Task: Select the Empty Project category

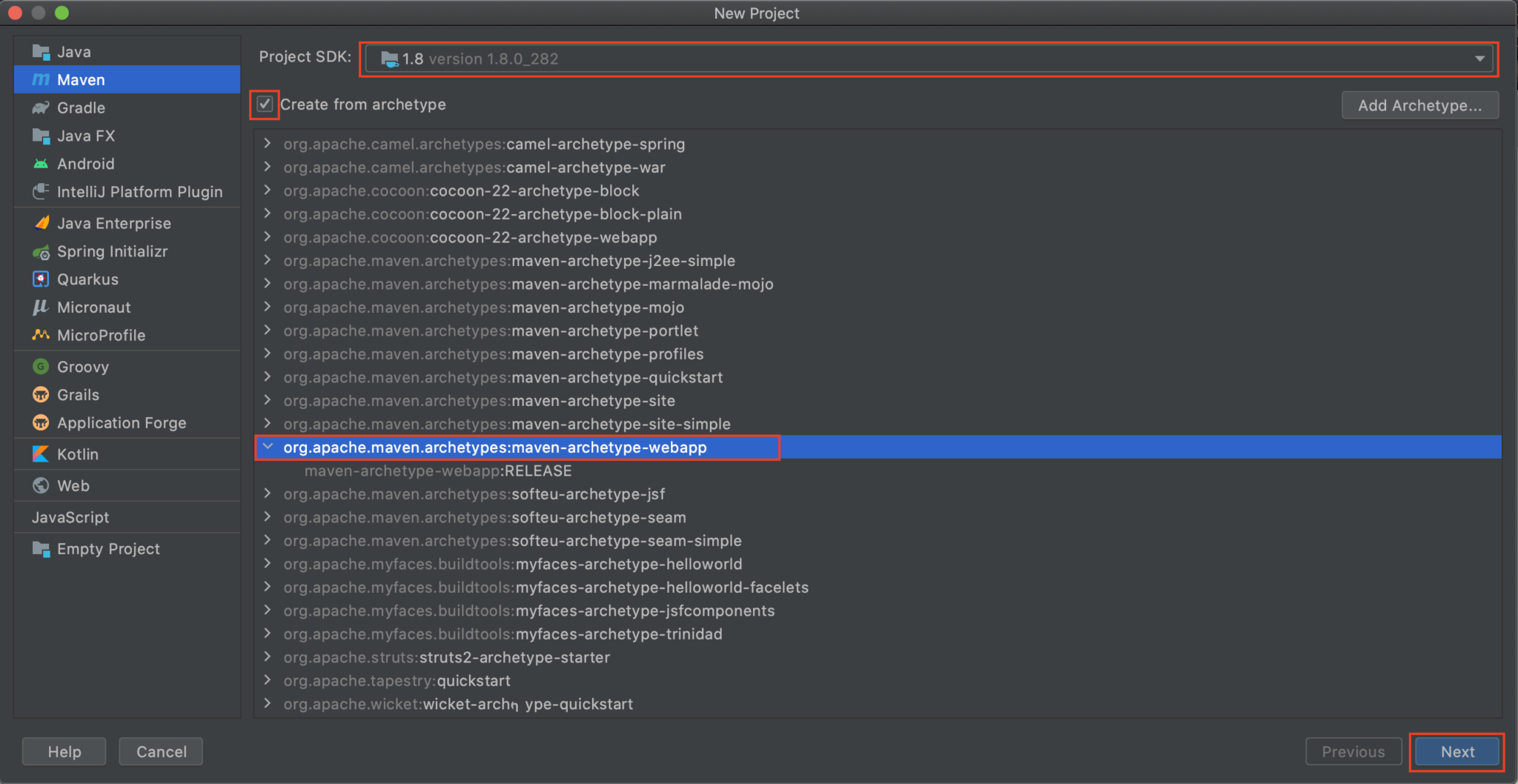Action: [108, 548]
